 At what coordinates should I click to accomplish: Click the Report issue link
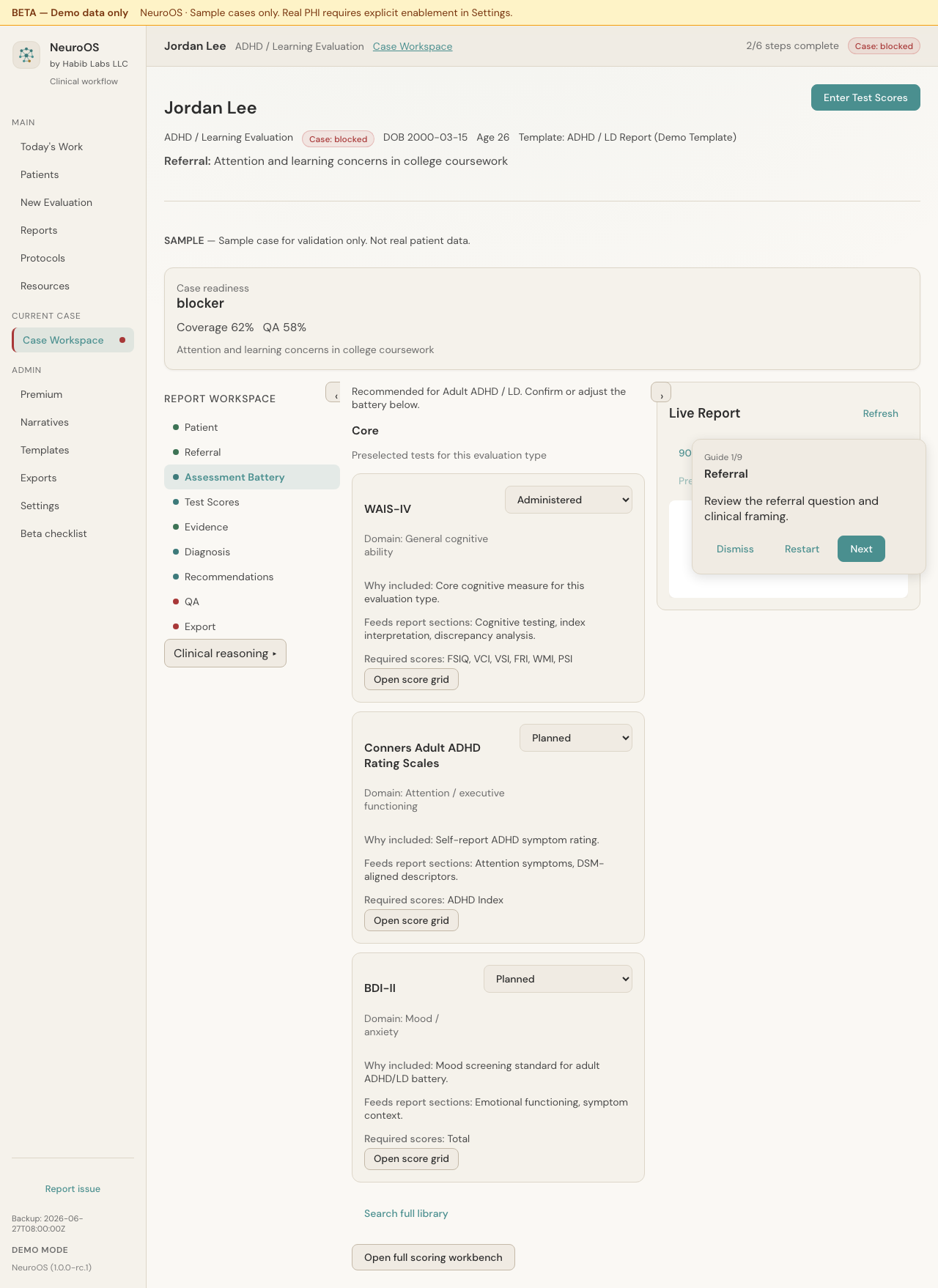(x=73, y=1188)
